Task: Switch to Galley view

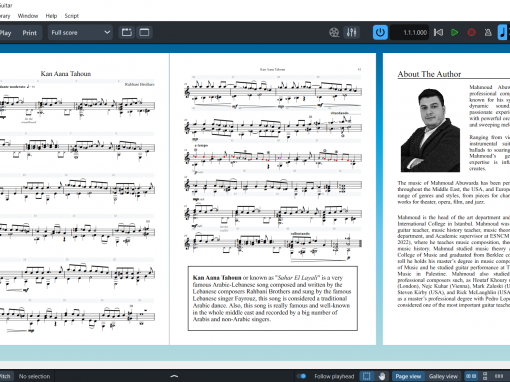Action: pos(443,376)
